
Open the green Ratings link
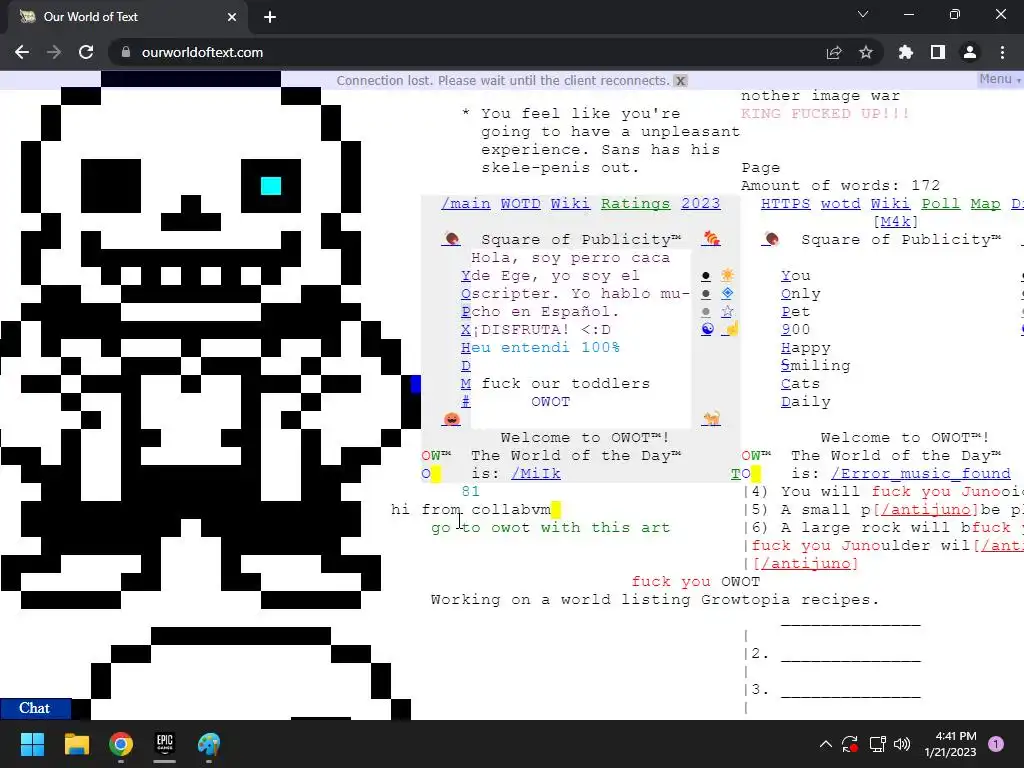(635, 204)
